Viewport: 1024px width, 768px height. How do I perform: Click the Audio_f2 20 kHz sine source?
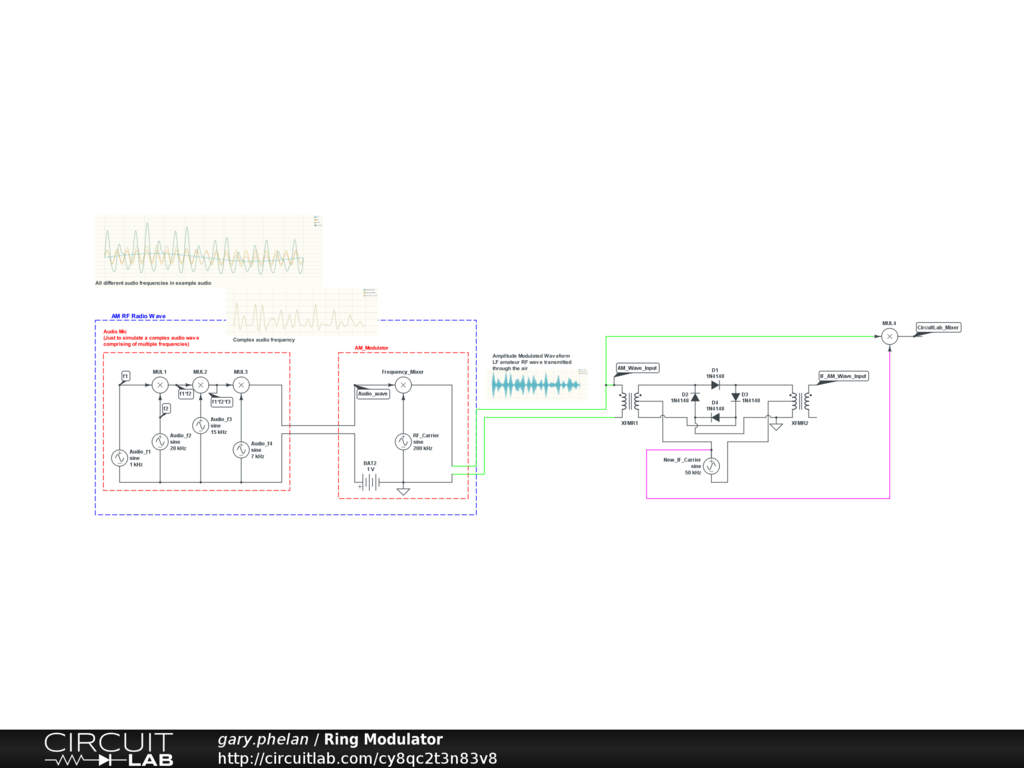[159, 441]
